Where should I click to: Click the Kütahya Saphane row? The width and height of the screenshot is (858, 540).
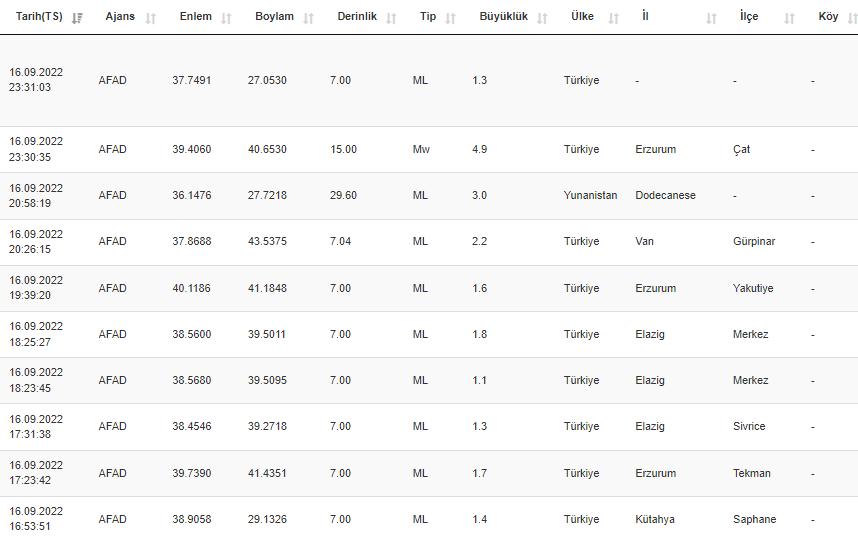tap(429, 519)
